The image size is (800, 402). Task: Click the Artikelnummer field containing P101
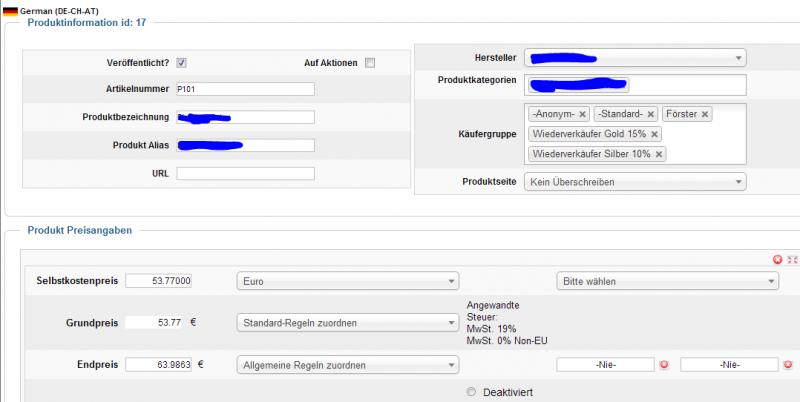[245, 89]
